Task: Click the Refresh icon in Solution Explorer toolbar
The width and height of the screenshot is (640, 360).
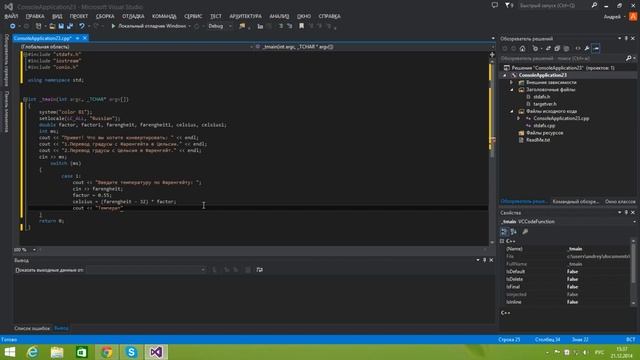Action: pyautogui.click(x=548, y=49)
